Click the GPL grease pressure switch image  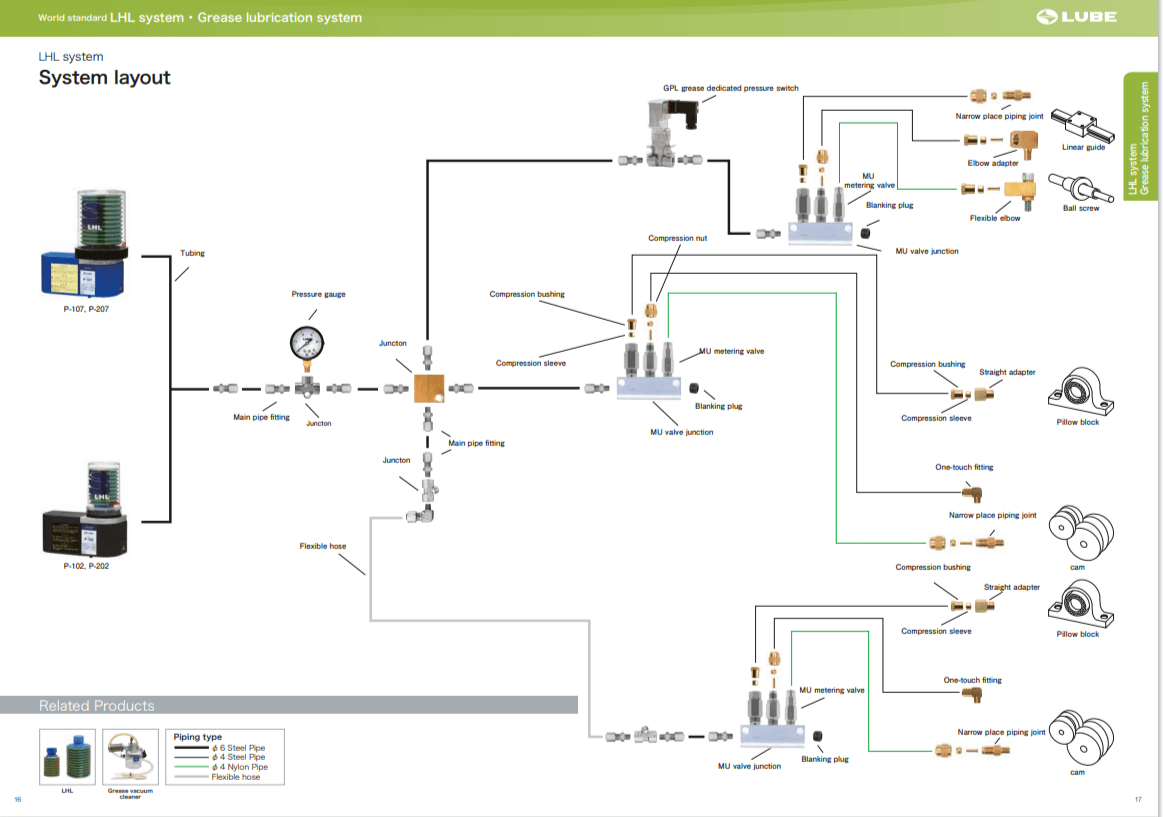coord(673,134)
